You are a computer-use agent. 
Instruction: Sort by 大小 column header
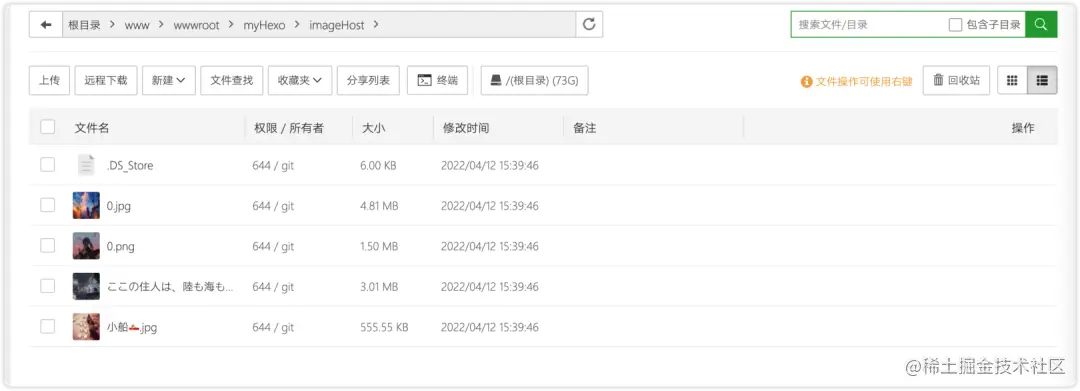373,128
